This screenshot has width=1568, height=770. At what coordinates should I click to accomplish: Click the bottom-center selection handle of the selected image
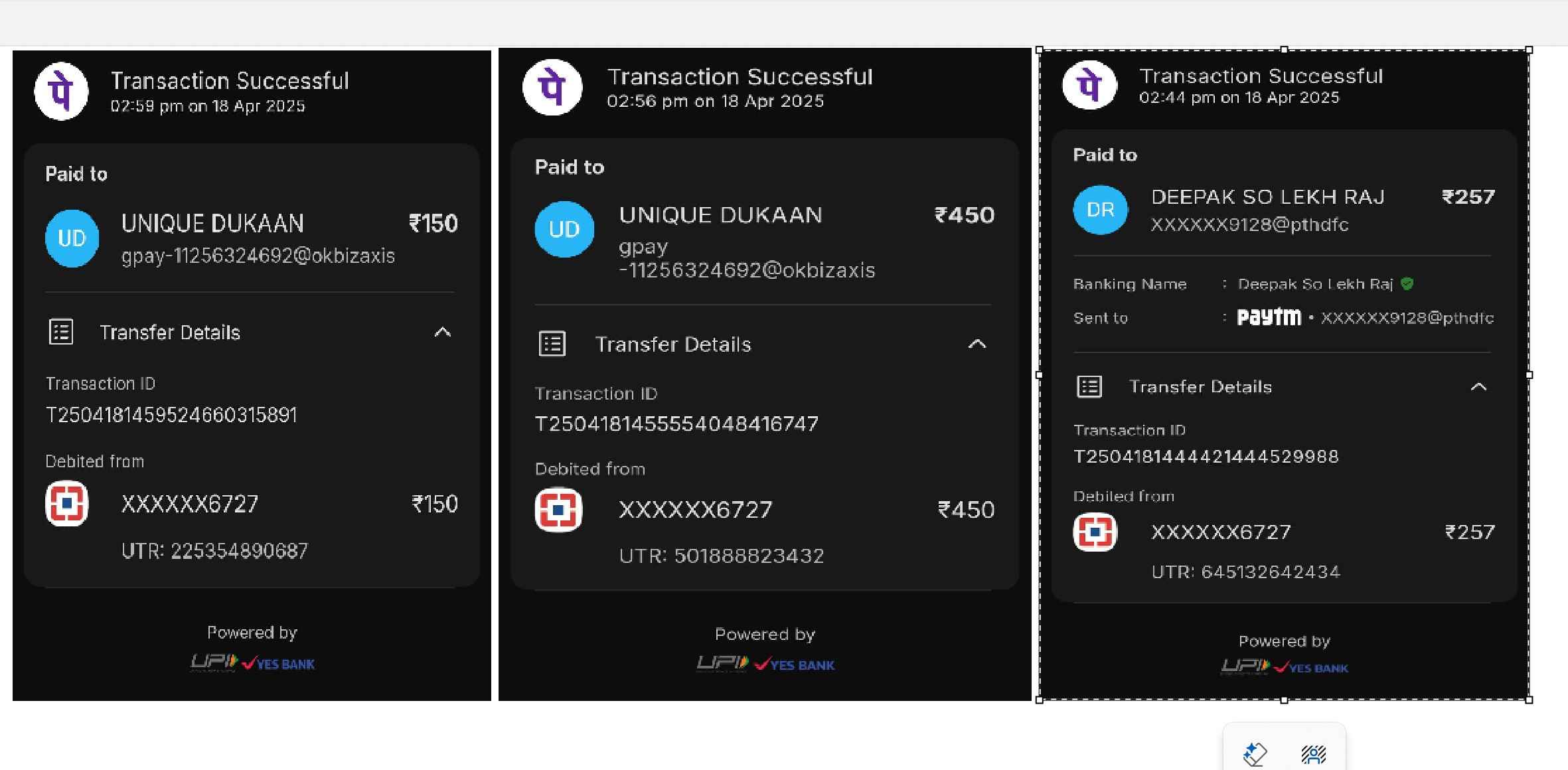(1285, 700)
